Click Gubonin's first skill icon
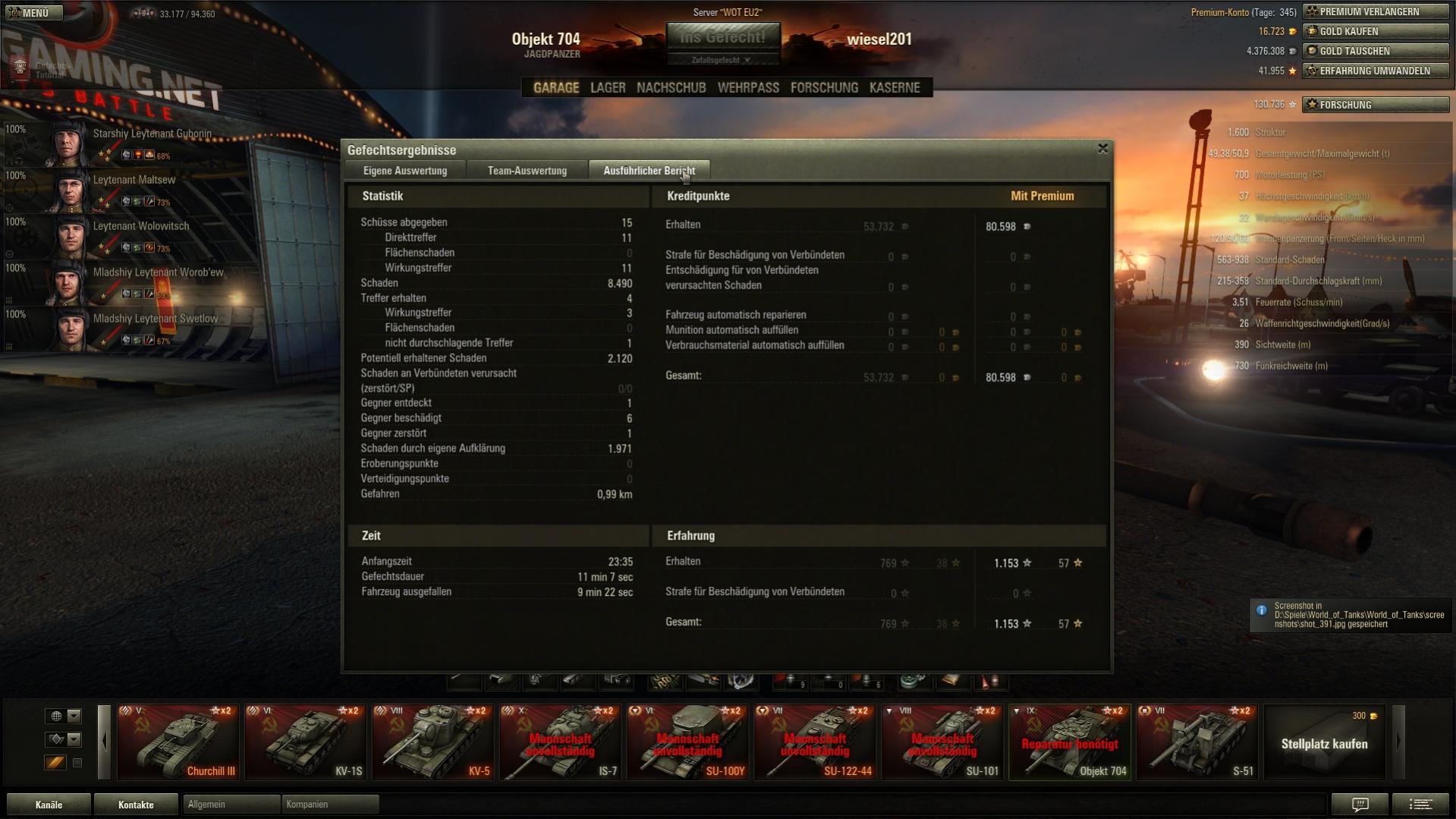The height and width of the screenshot is (819, 1456). tap(126, 155)
